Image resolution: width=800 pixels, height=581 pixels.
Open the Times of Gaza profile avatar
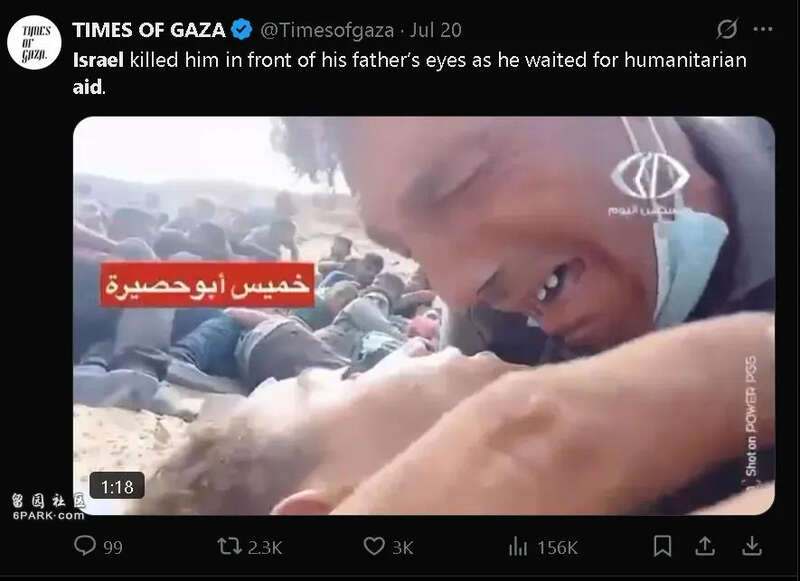point(34,43)
